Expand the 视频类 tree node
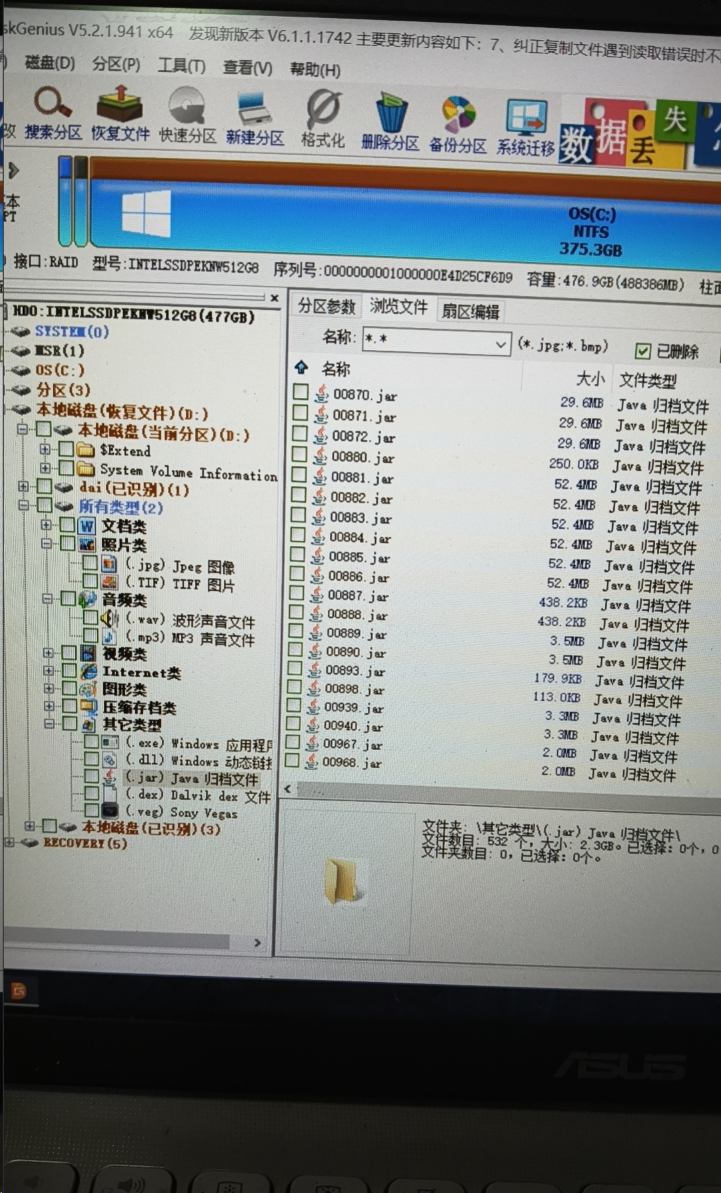 46,653
